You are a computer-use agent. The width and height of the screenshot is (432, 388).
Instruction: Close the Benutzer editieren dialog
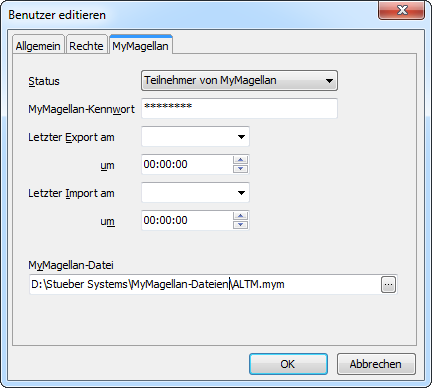pyautogui.click(x=402, y=10)
